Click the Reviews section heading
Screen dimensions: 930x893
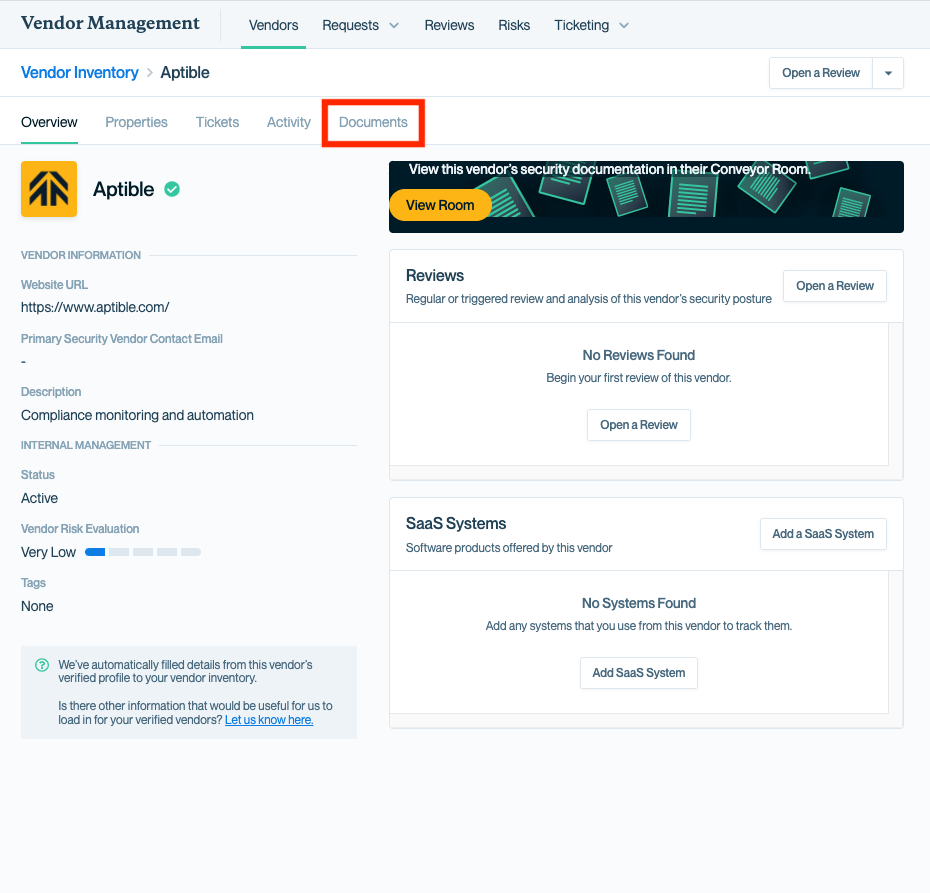[435, 276]
